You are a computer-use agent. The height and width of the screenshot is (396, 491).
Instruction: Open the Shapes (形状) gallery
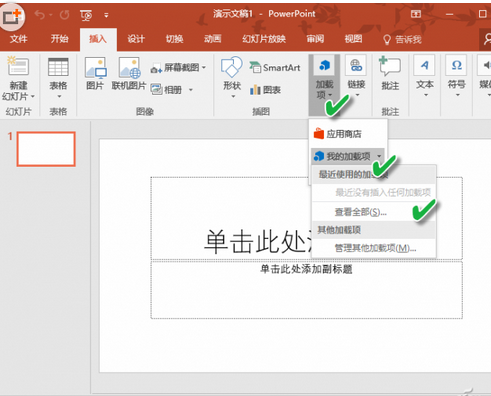[x=231, y=67]
